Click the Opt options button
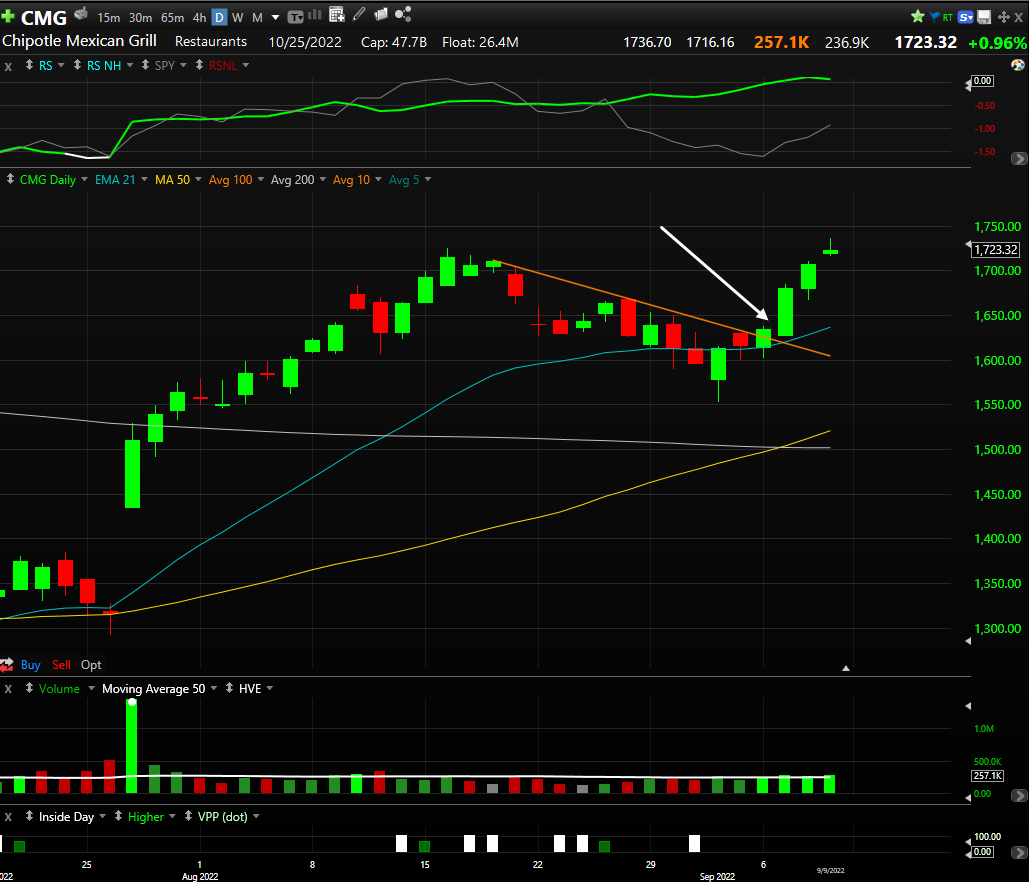The width and height of the screenshot is (1029, 882). point(91,665)
